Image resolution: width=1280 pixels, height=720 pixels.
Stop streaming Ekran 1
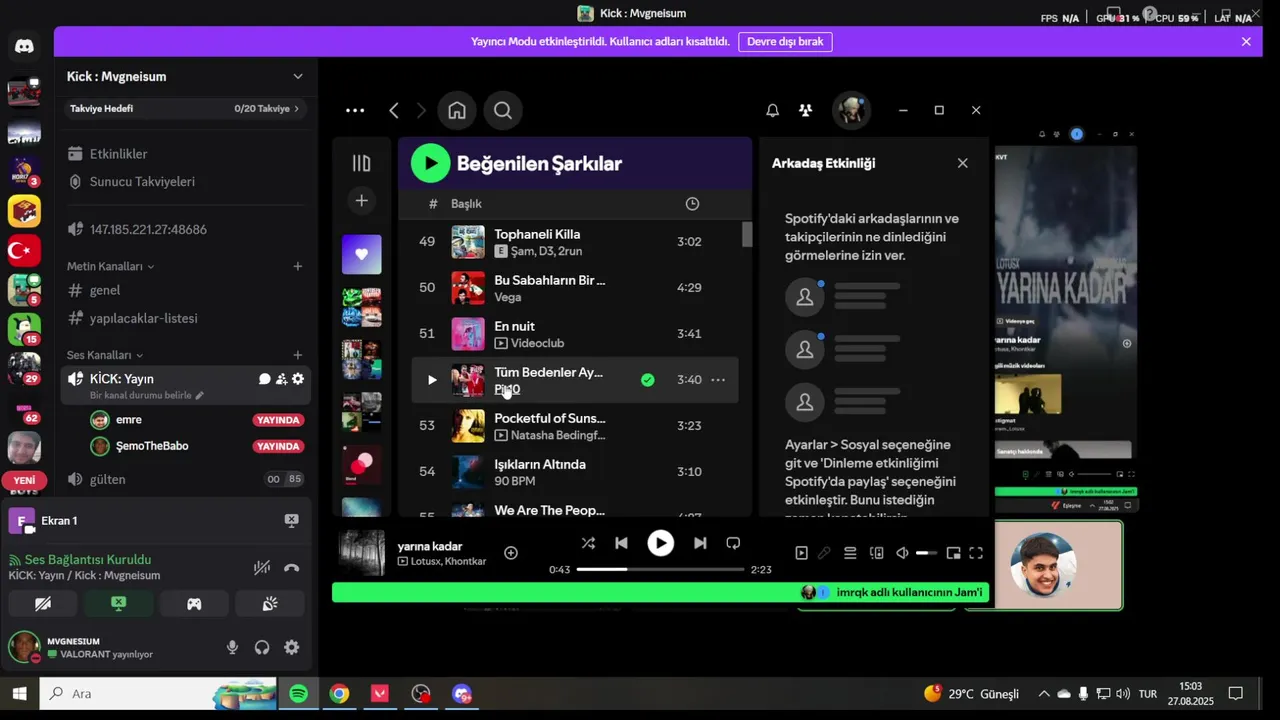pos(291,521)
